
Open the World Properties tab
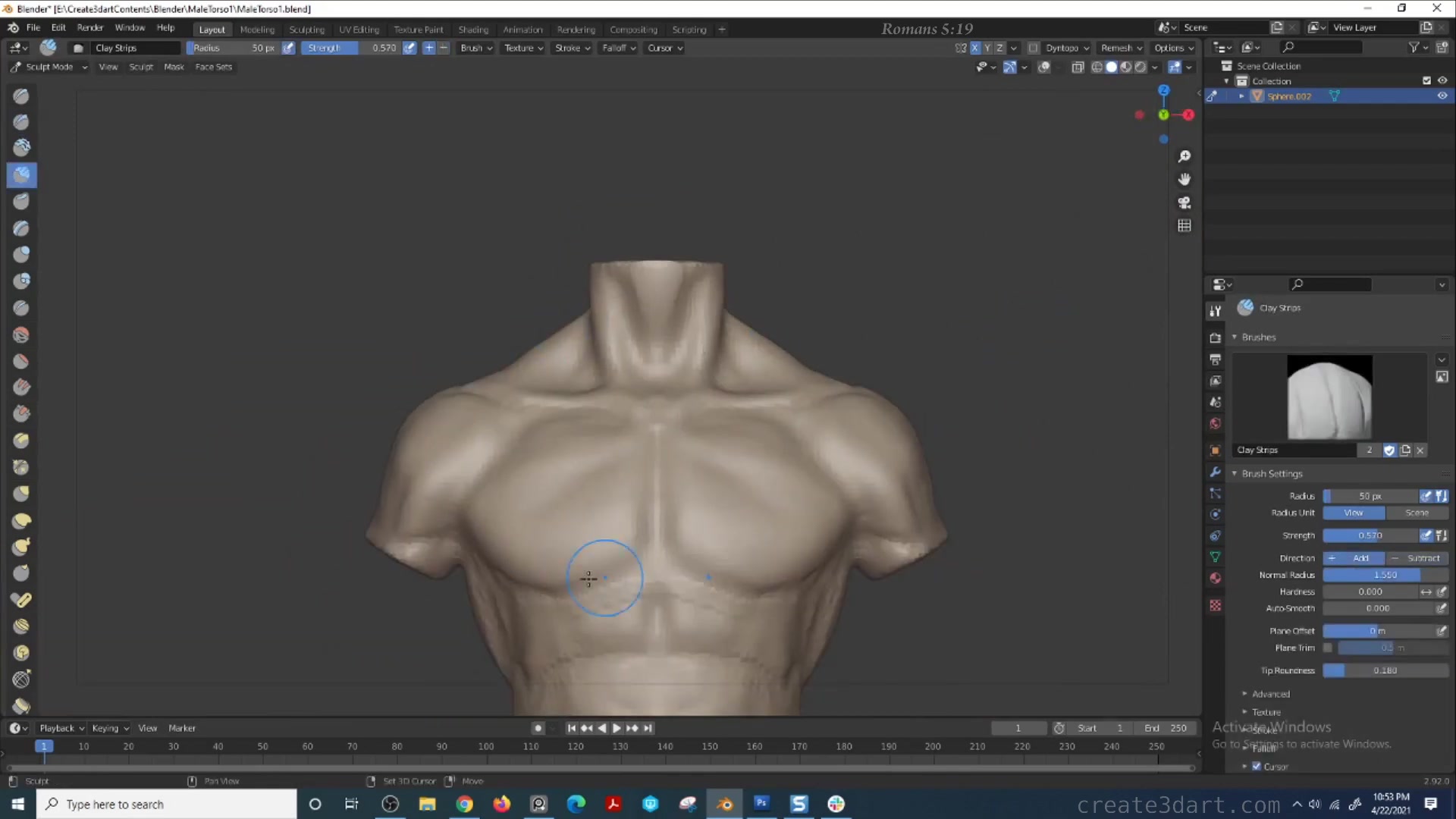[x=1216, y=423]
